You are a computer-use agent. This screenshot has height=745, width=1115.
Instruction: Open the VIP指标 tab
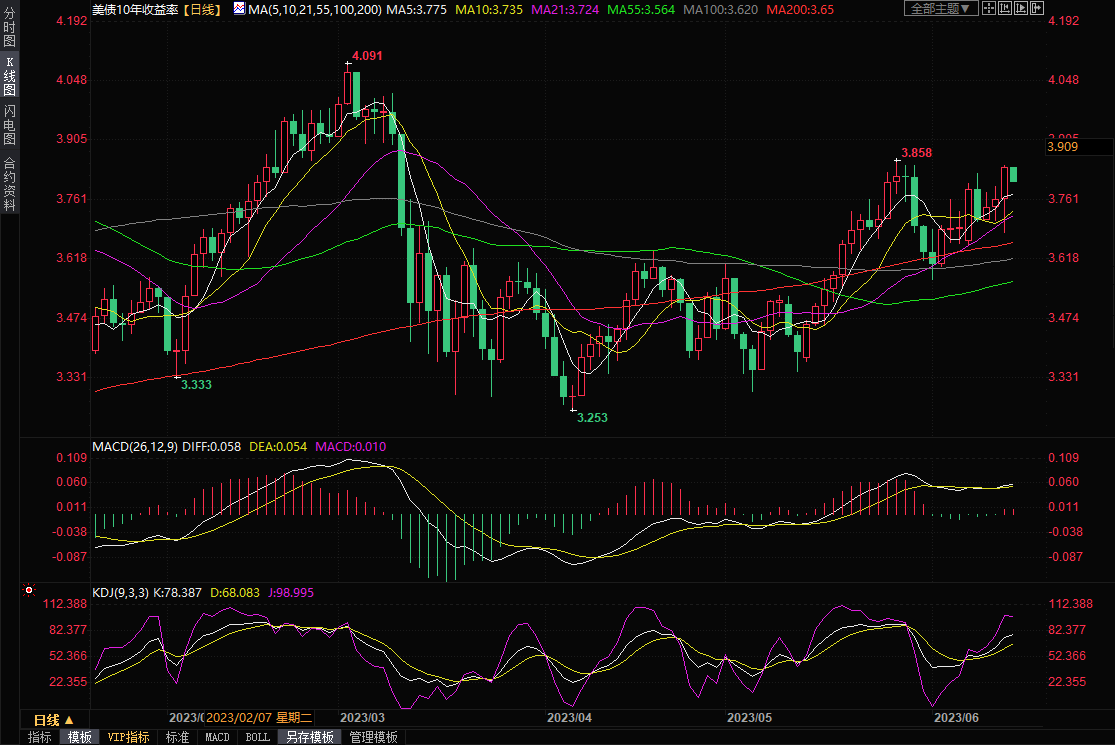click(129, 737)
